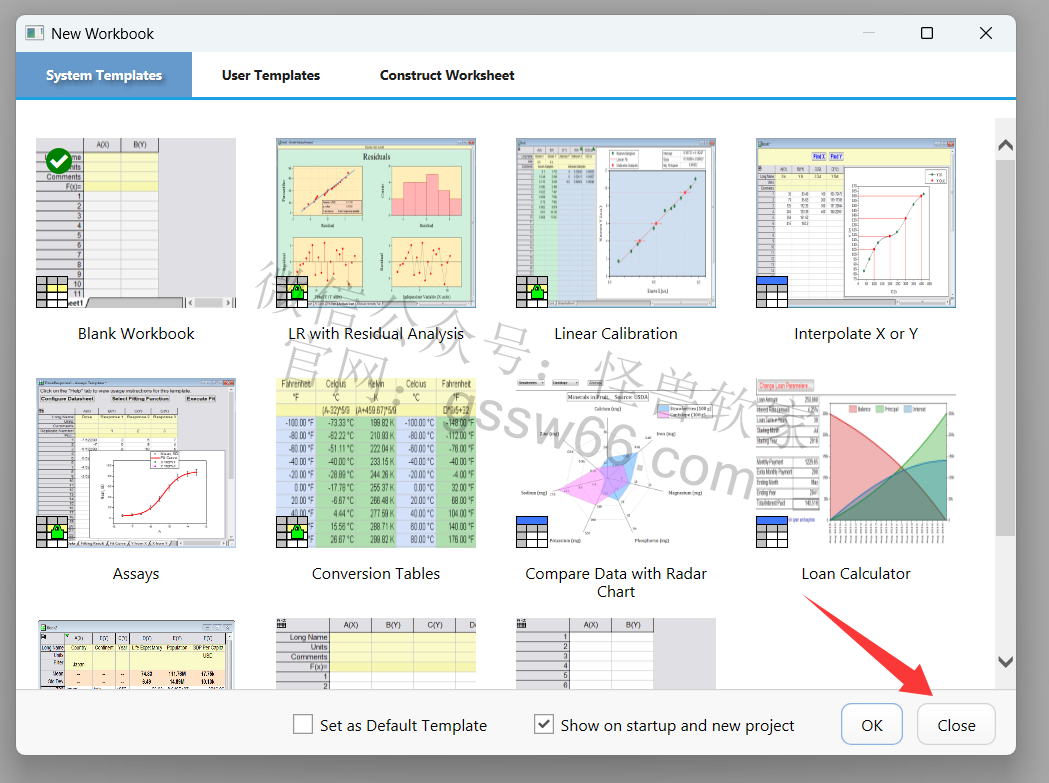Pick the Loan Calculator template thumbnail
The height and width of the screenshot is (783, 1049).
coord(856,463)
